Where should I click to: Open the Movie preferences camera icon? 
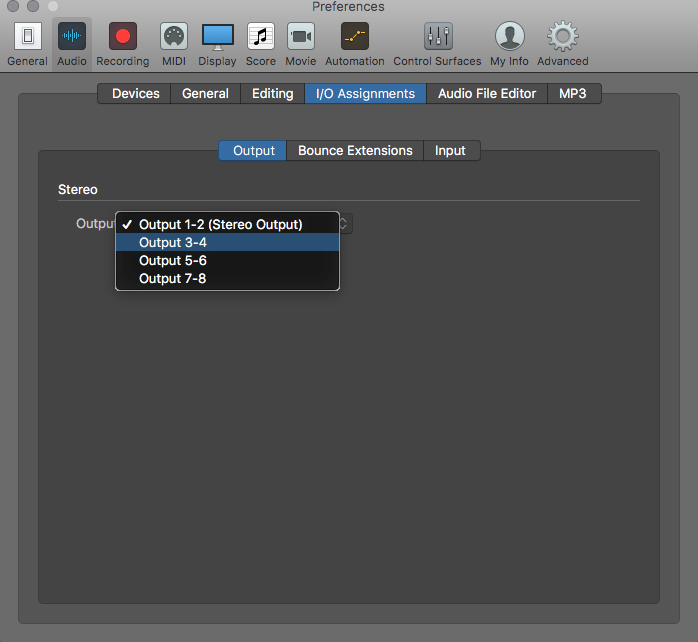(301, 36)
